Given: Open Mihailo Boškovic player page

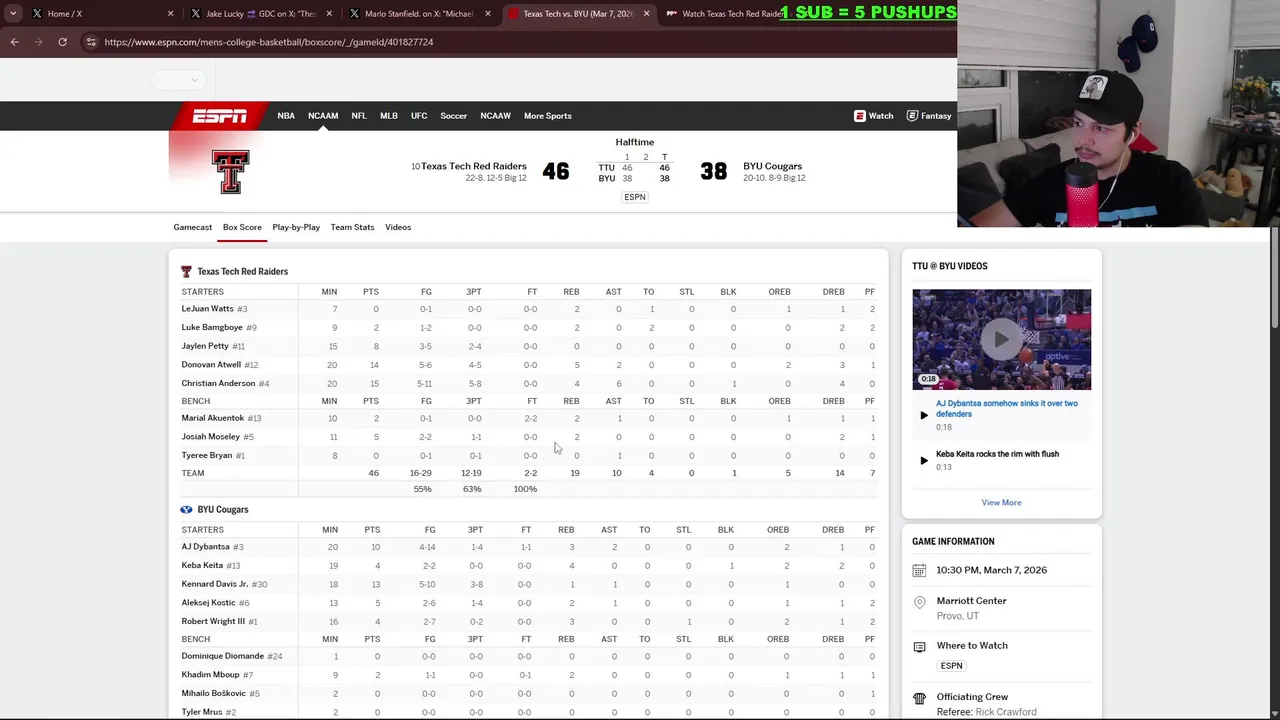Looking at the screenshot, I should coord(214,693).
